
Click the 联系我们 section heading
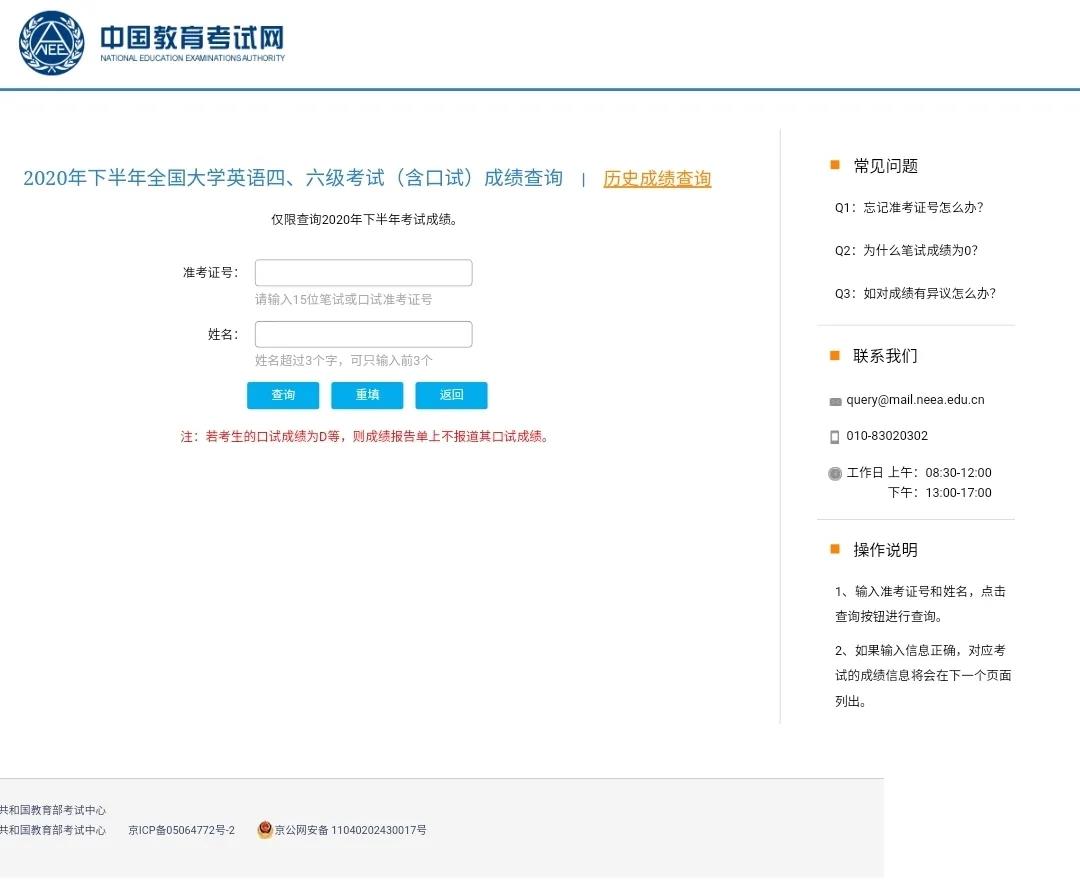[886, 356]
